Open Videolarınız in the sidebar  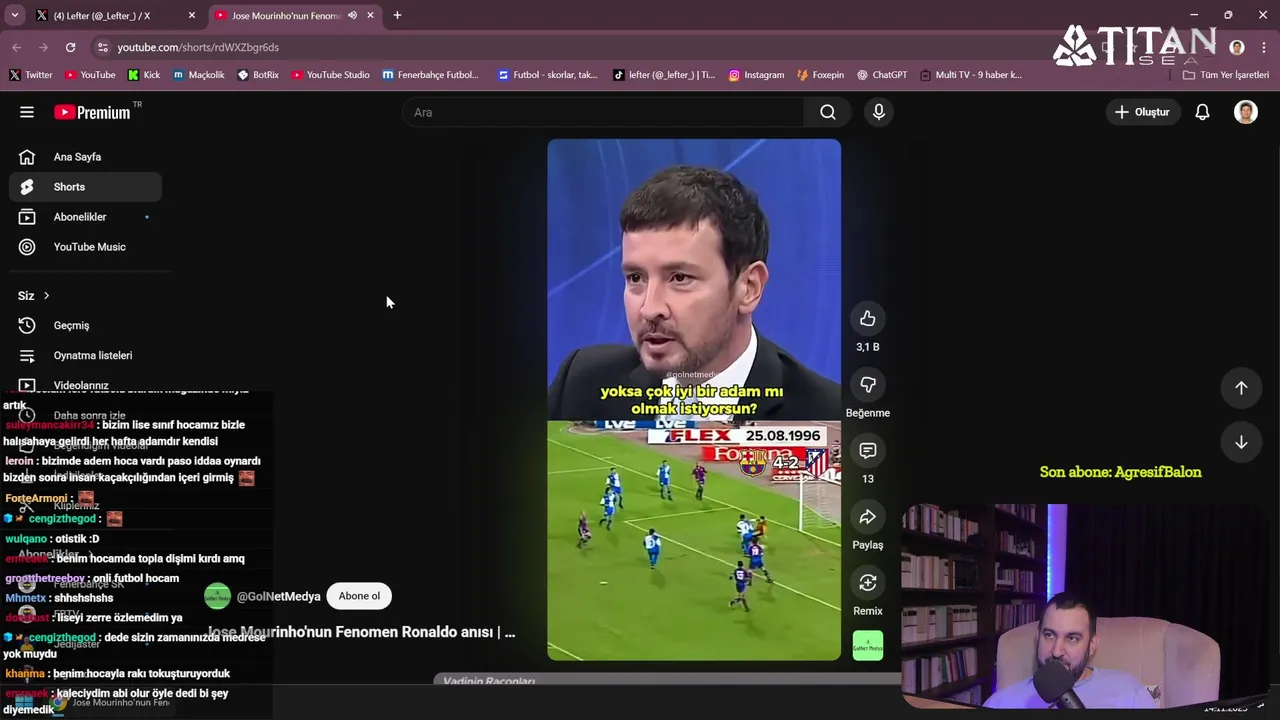pos(85,385)
